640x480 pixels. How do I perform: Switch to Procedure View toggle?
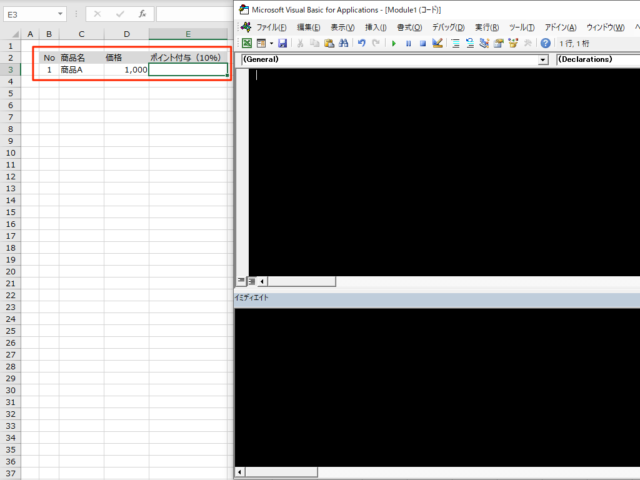click(241, 282)
